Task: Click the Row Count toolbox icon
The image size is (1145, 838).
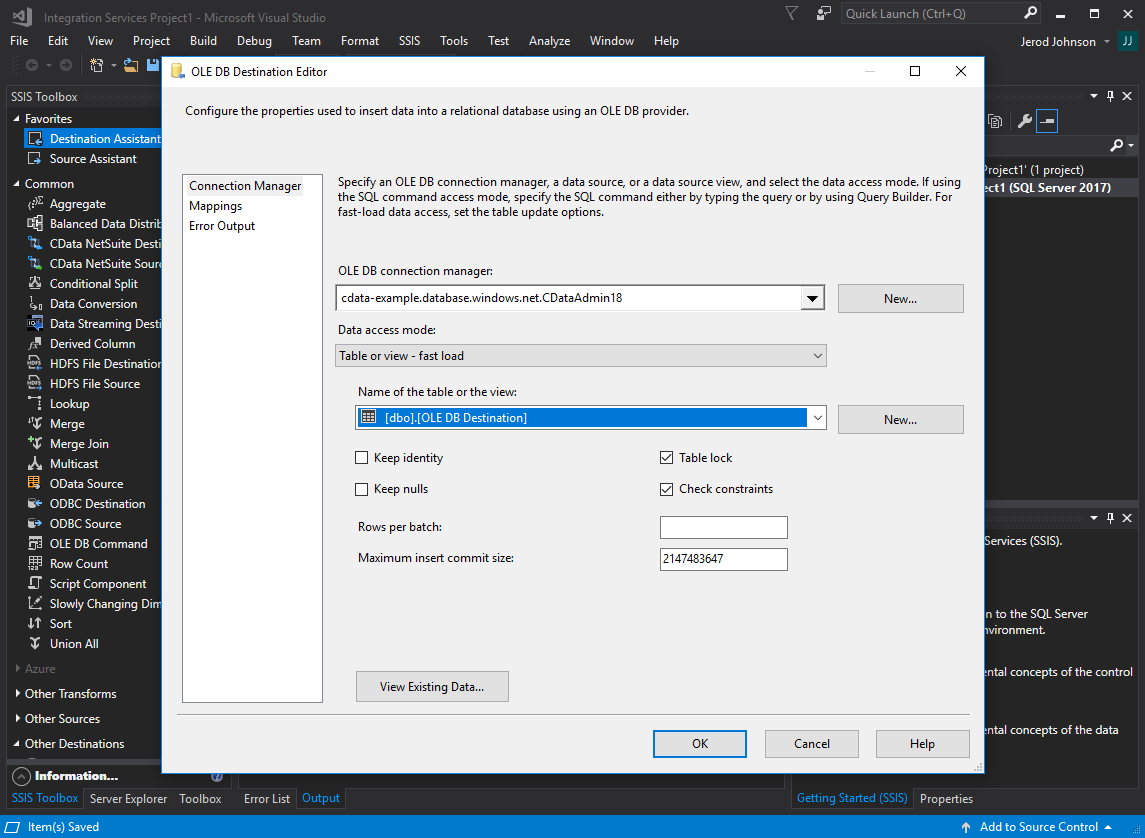Action: [35, 564]
